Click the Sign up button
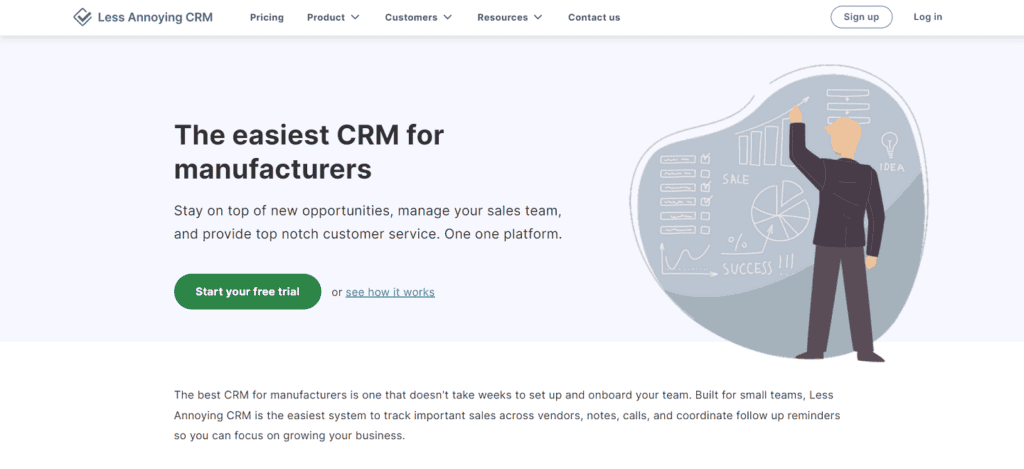This screenshot has width=1024, height=469. 861,17
